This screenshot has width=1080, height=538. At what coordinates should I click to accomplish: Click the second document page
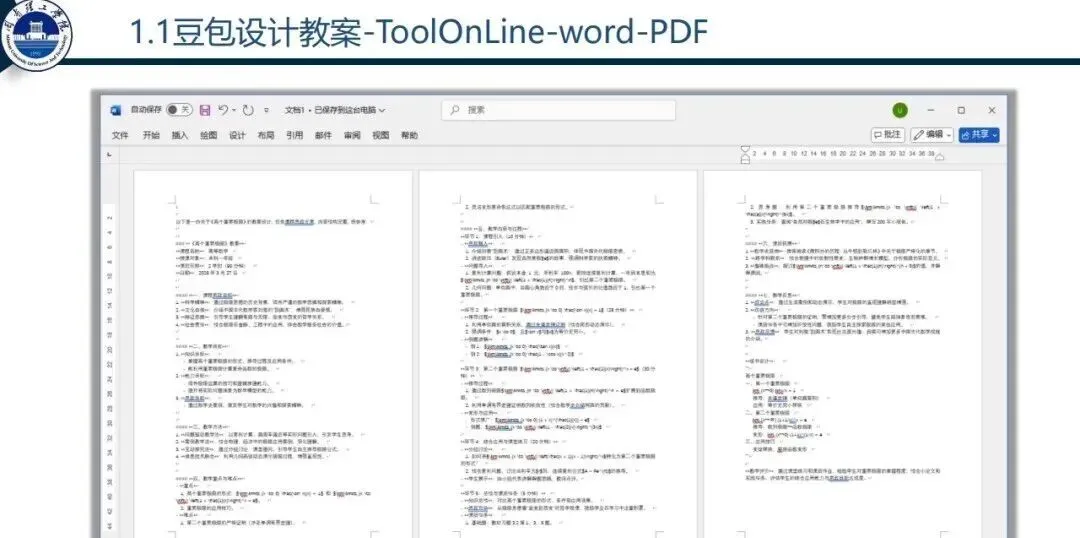(558, 354)
